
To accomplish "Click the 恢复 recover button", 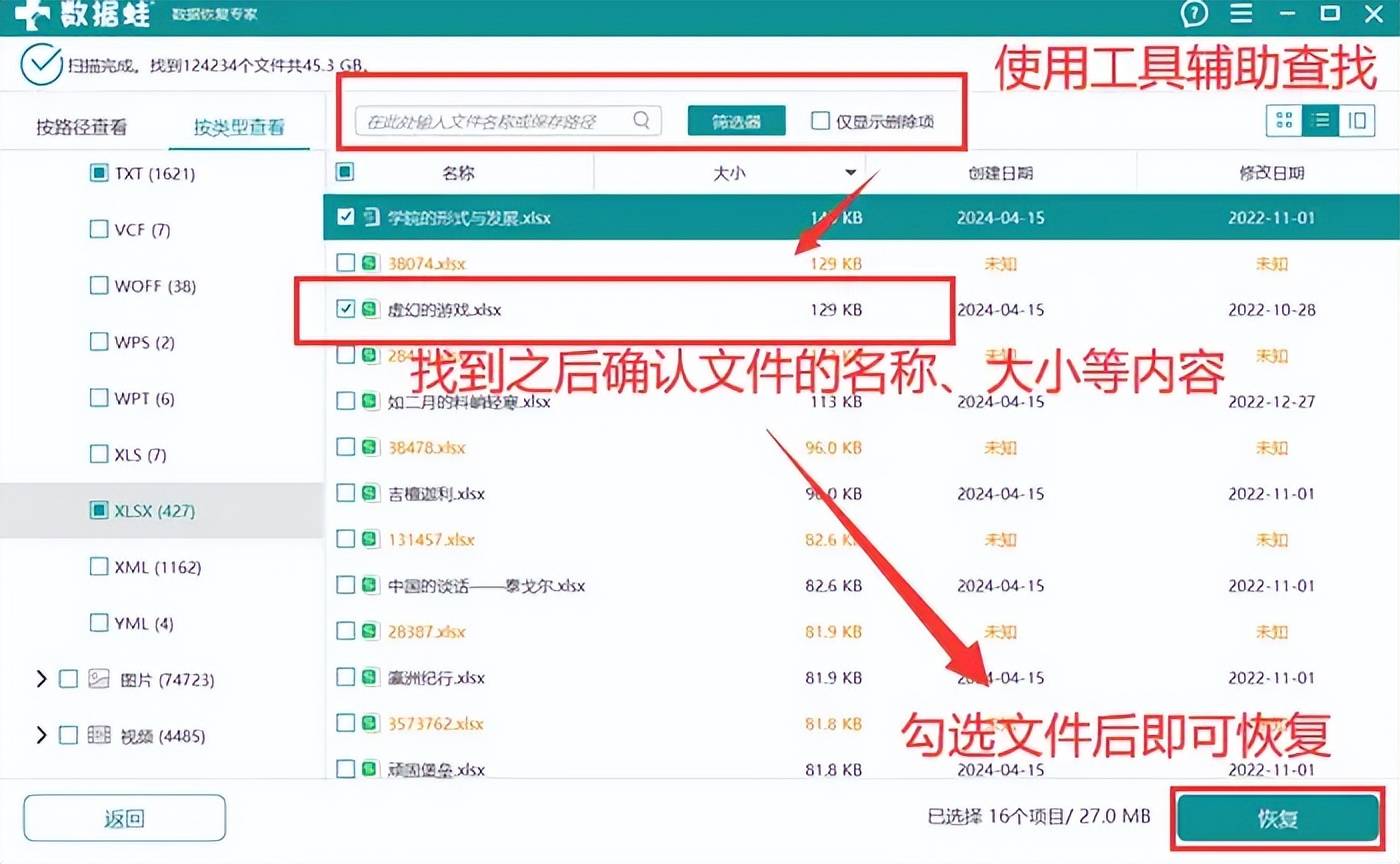I will [x=1278, y=818].
